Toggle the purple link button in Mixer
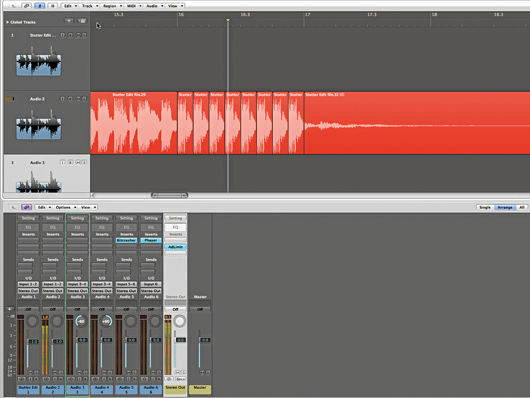530x398 pixels. (x=26, y=207)
